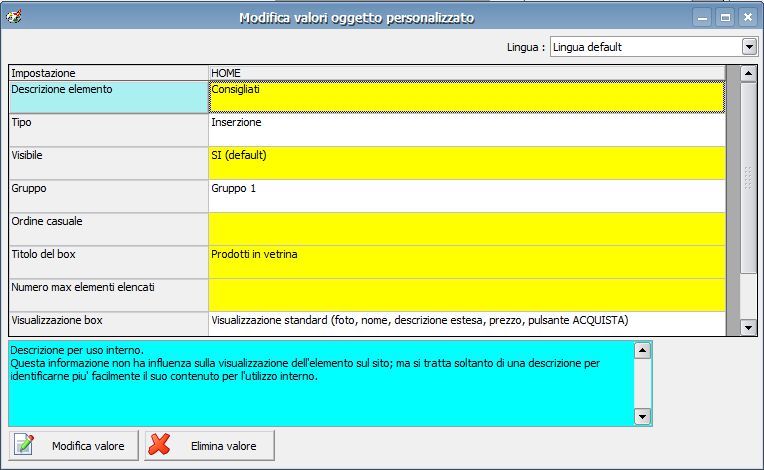This screenshot has width=764, height=470.
Task: Click the Visibile row label
Action: click(x=109, y=164)
